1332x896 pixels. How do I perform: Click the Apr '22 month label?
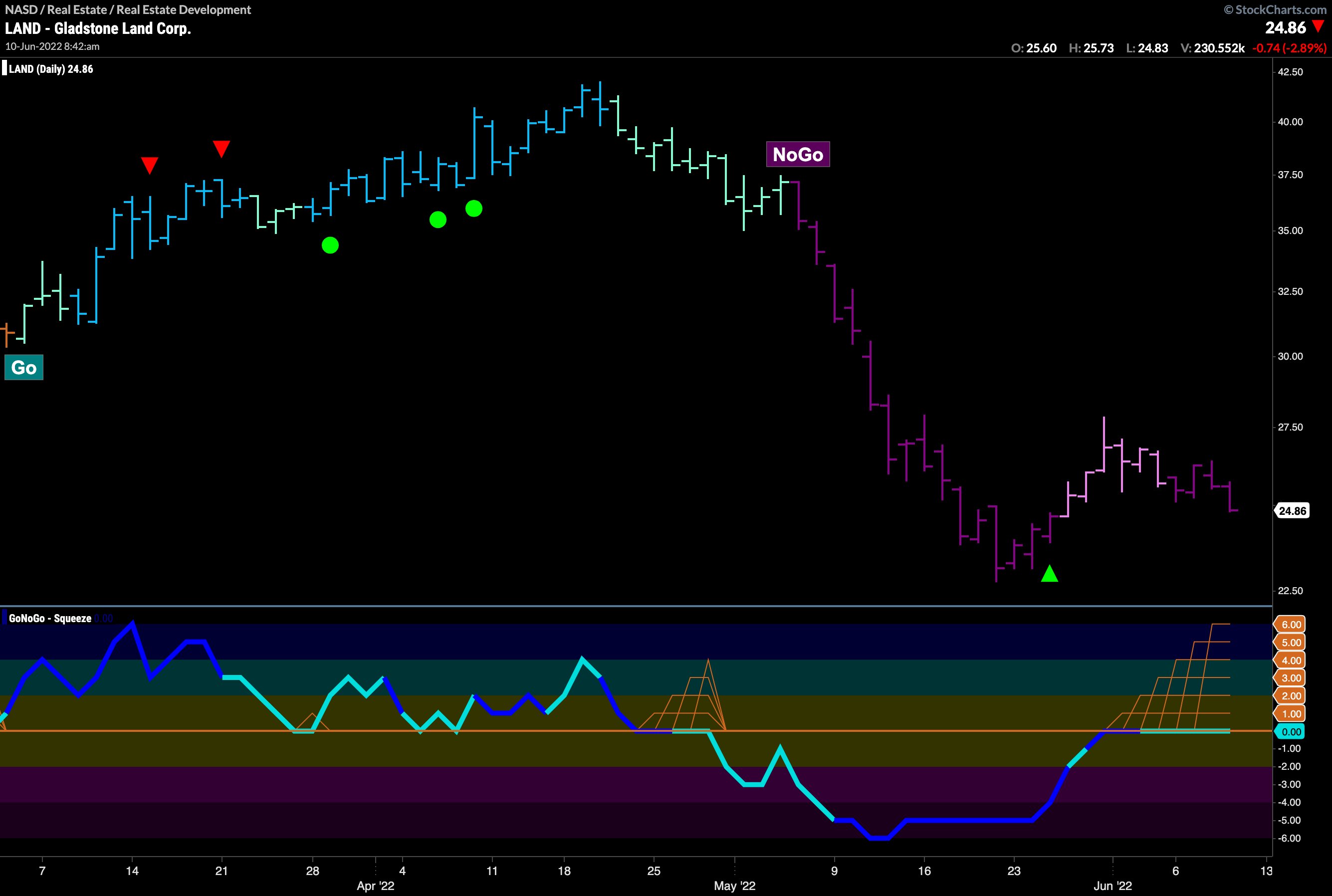[x=376, y=886]
